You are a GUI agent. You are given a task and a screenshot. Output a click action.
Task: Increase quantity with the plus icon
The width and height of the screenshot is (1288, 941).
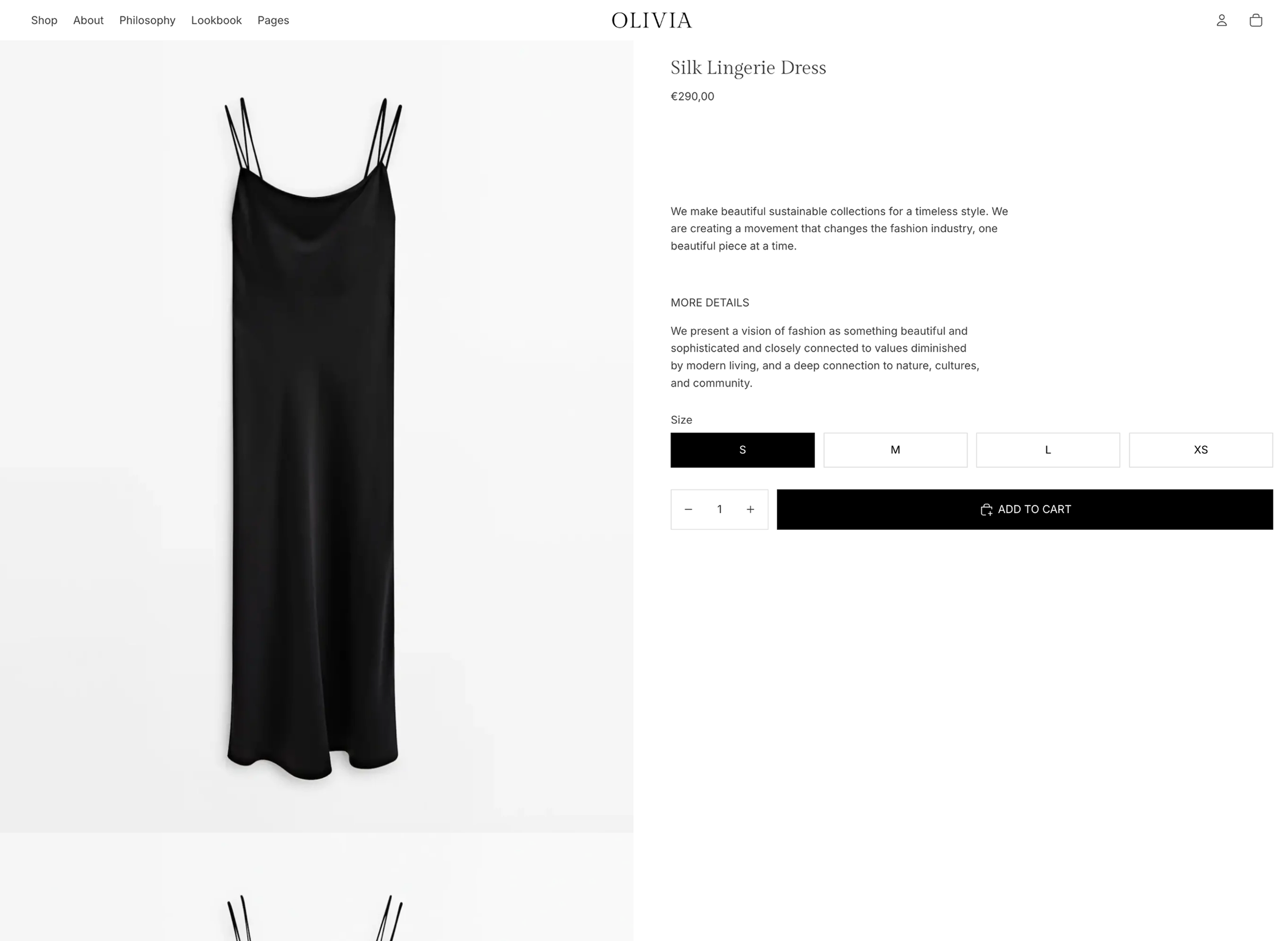pyautogui.click(x=751, y=509)
